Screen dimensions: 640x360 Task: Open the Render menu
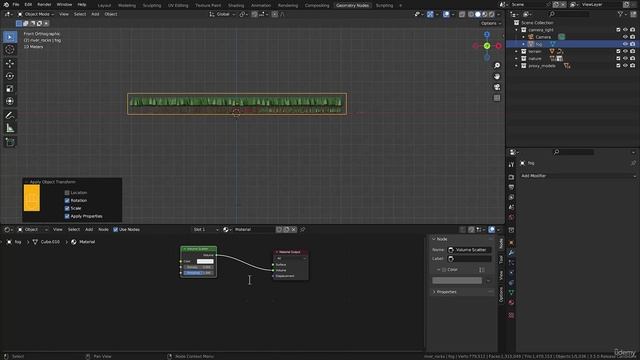[x=44, y=4]
